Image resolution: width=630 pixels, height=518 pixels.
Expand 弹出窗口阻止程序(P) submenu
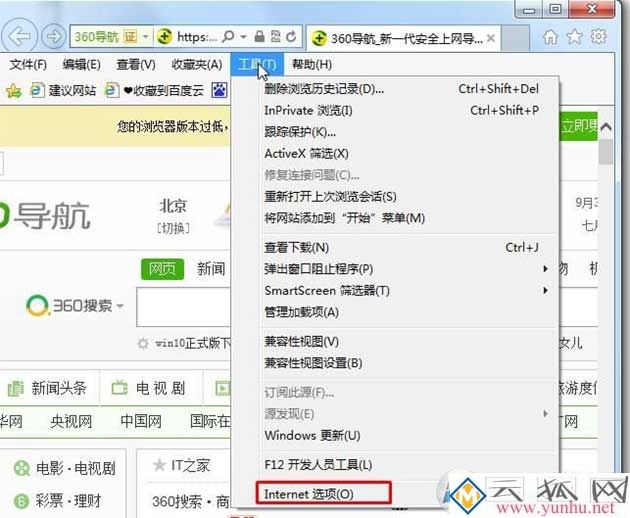click(395, 269)
